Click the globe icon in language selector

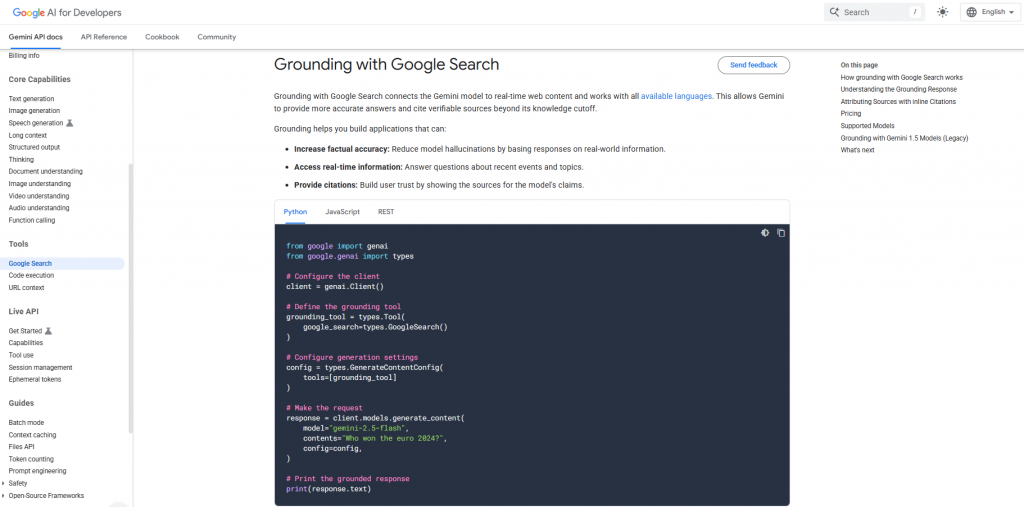[971, 12]
